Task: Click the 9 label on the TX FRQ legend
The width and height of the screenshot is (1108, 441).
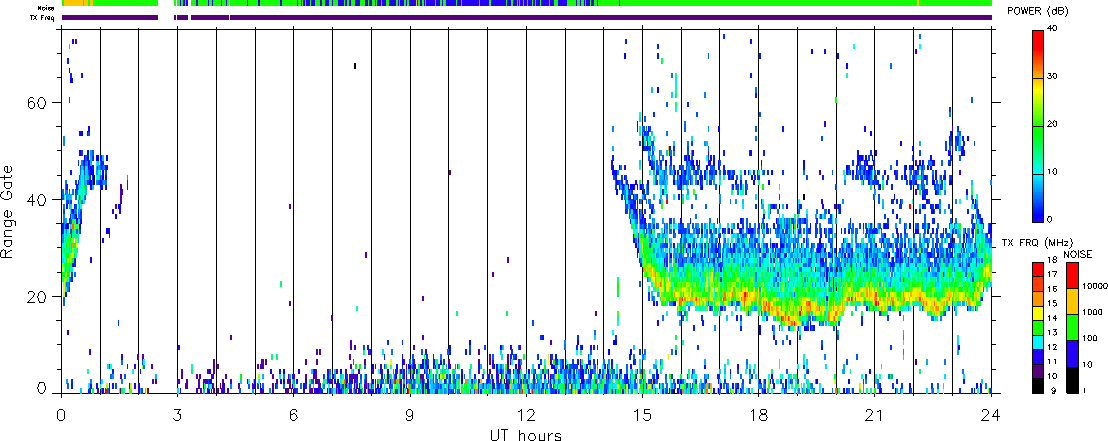Action: coord(1054,391)
